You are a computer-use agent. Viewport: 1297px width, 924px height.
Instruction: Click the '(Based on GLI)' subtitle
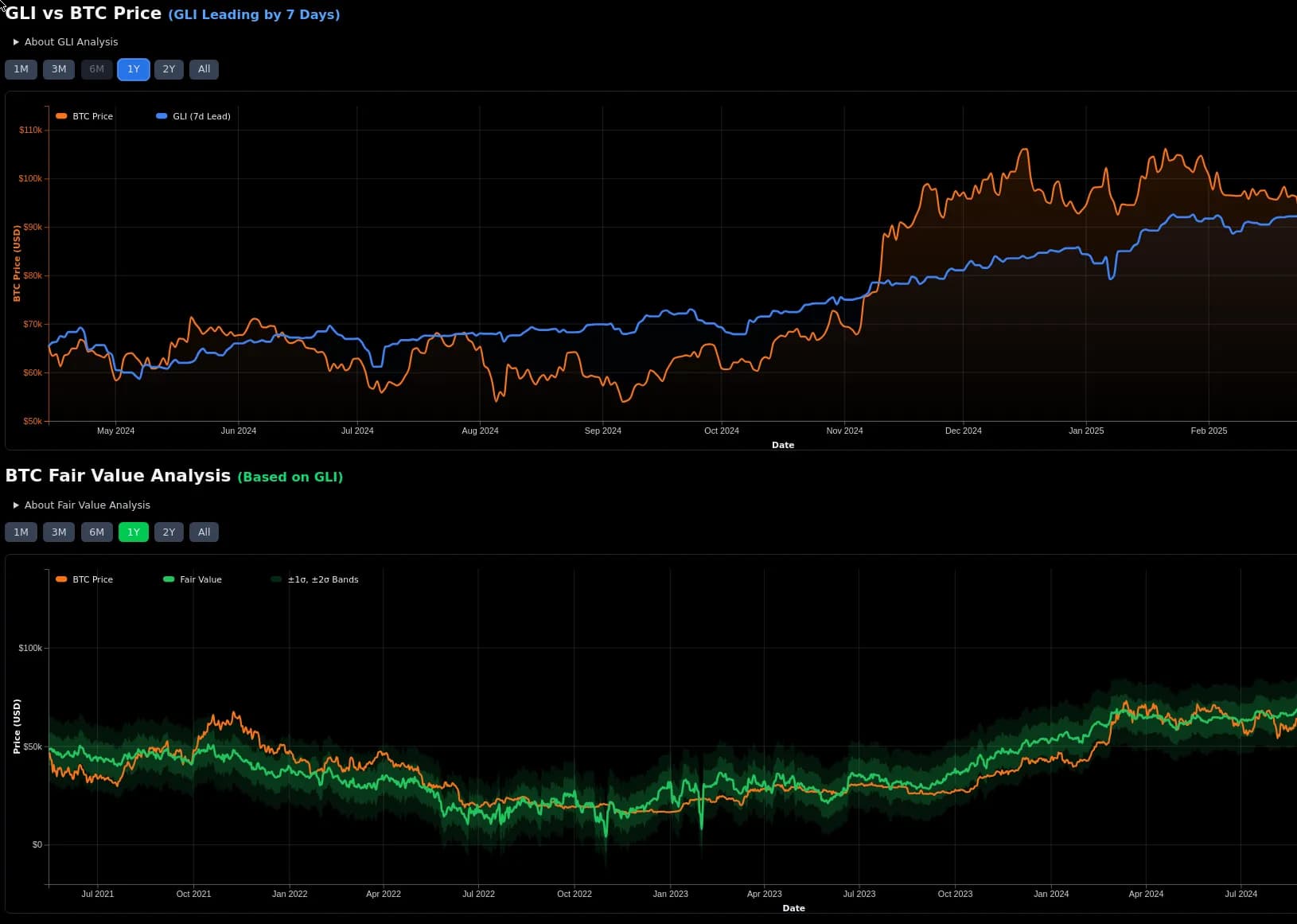(x=290, y=477)
